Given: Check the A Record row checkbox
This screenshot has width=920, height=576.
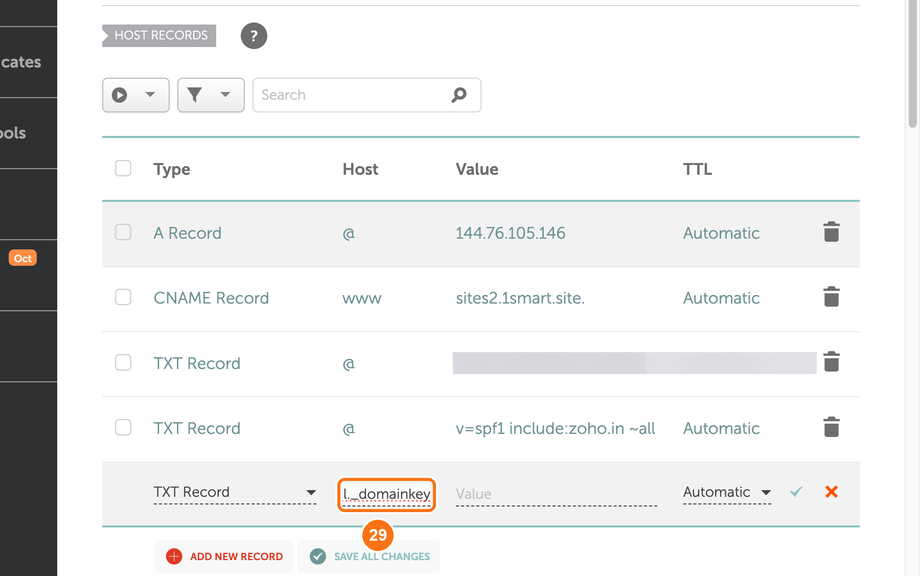Looking at the screenshot, I should [x=123, y=232].
